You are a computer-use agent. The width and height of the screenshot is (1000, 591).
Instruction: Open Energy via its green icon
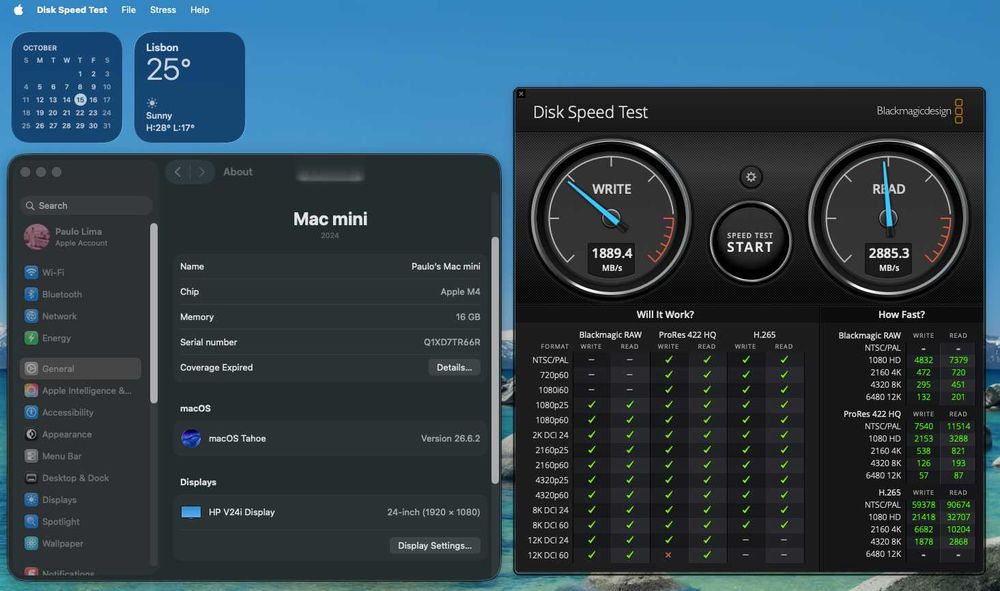[31, 338]
